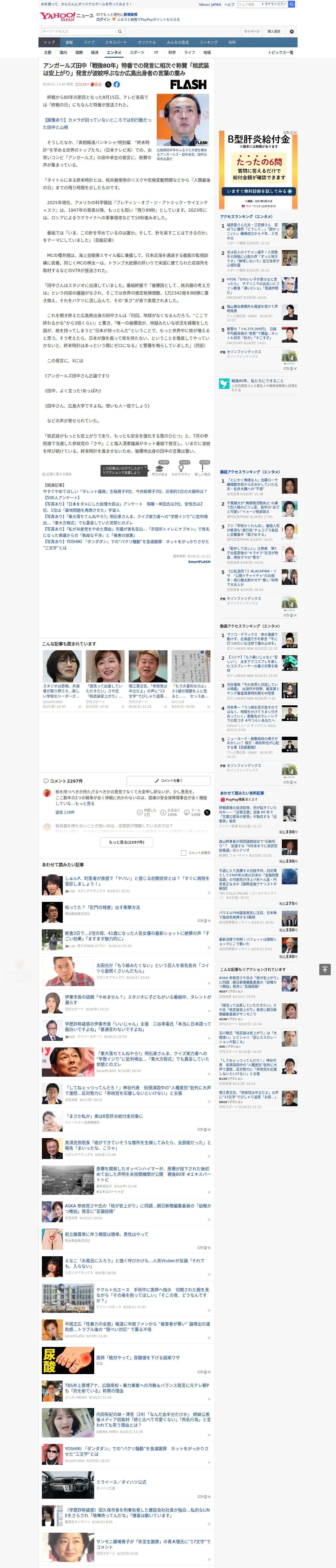Click the 返信 118件 replies link
Viewport: 336px width, 1568px height.
pyautogui.click(x=65, y=812)
